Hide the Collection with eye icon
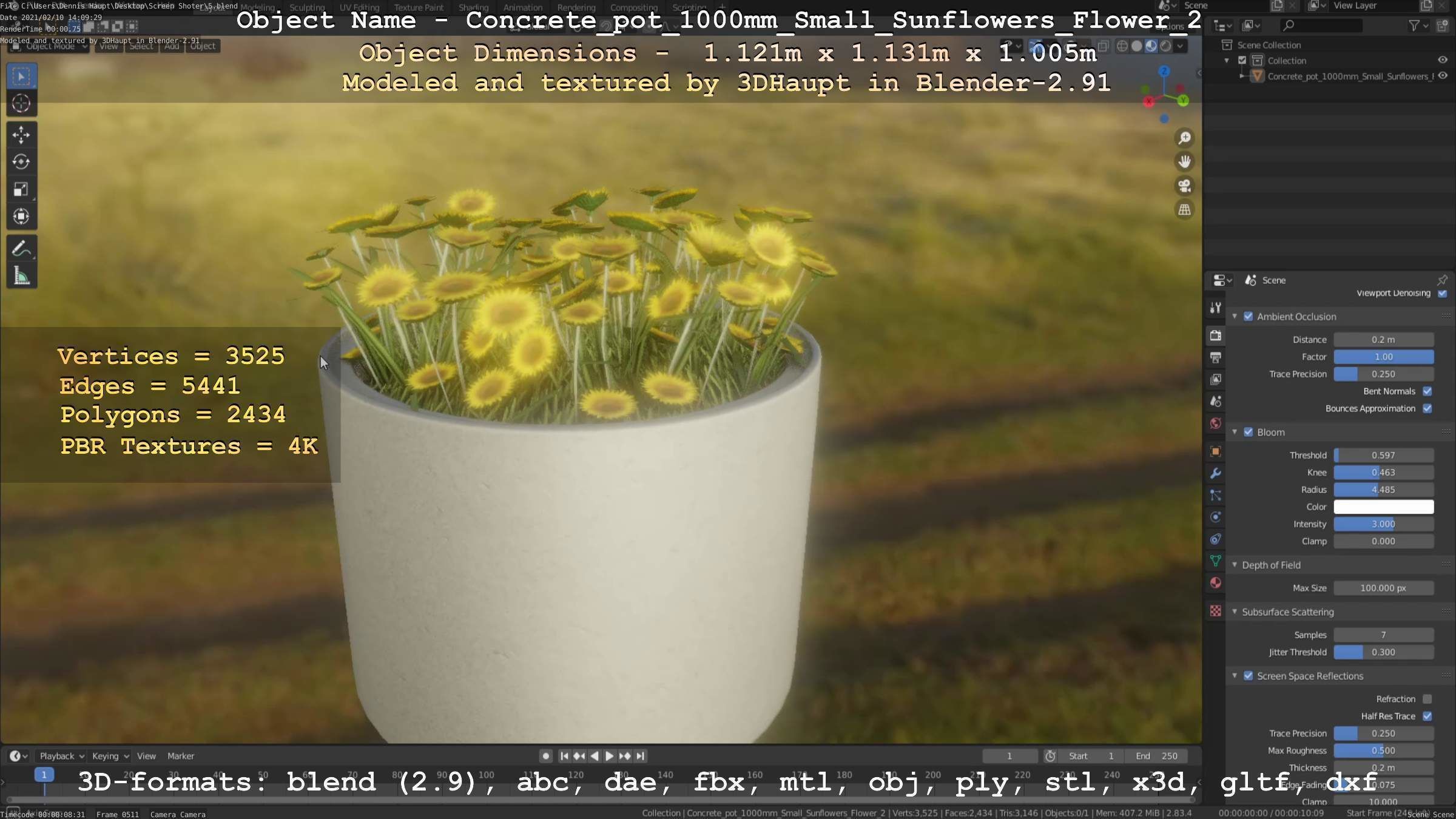Screen dimensions: 1456x819 click(x=1443, y=60)
